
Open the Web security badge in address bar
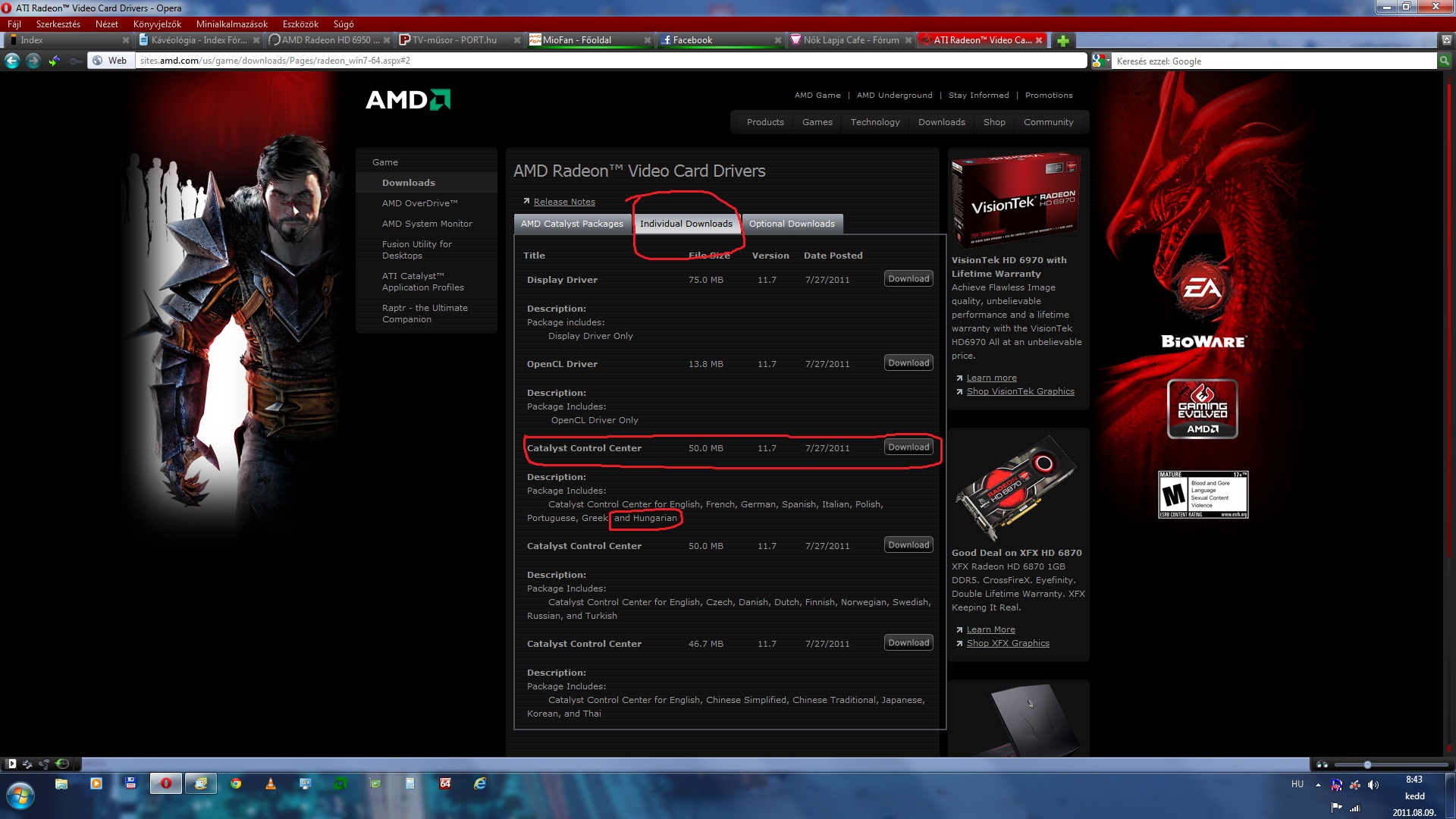coord(110,61)
